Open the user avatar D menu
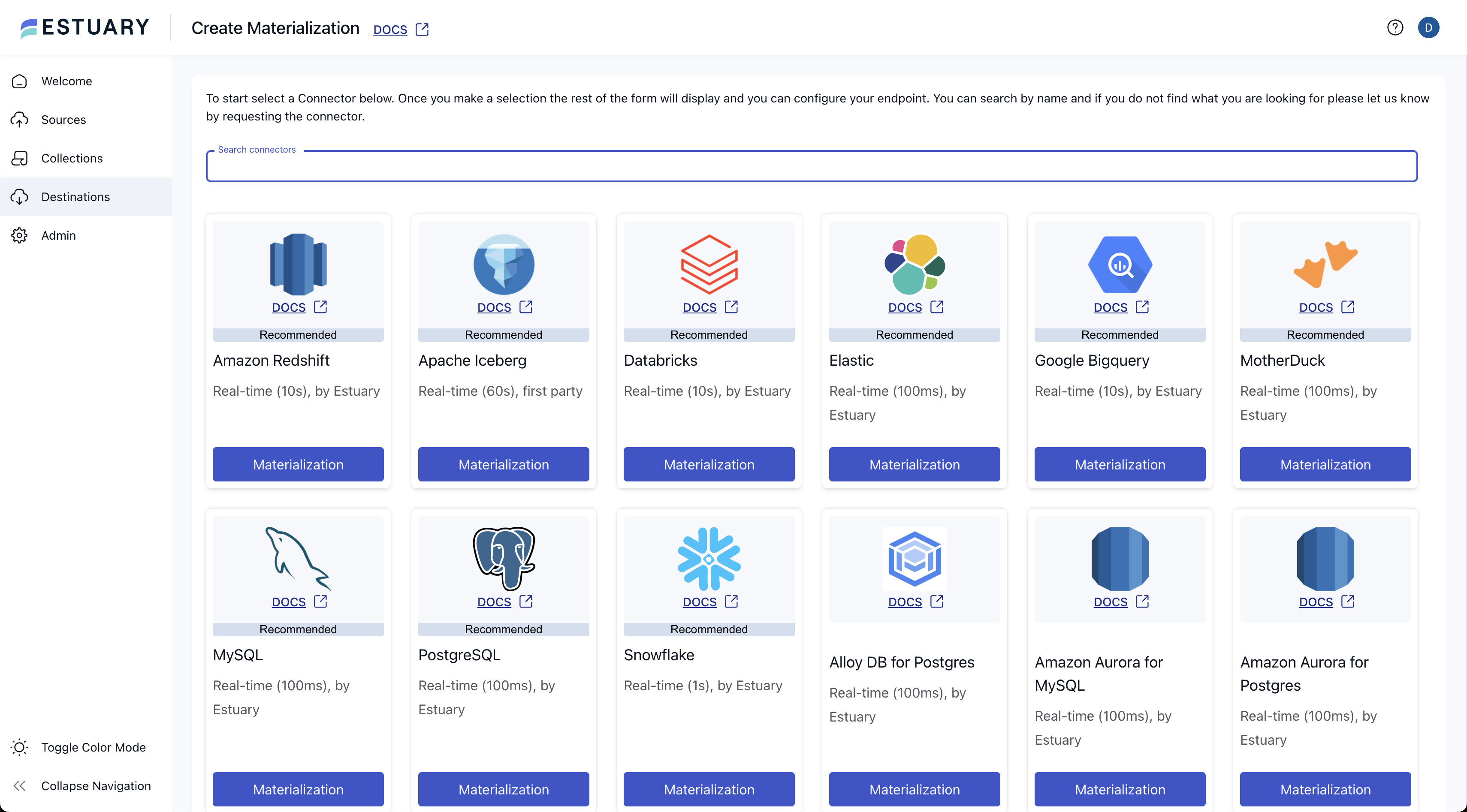The width and height of the screenshot is (1467, 812). (1428, 27)
